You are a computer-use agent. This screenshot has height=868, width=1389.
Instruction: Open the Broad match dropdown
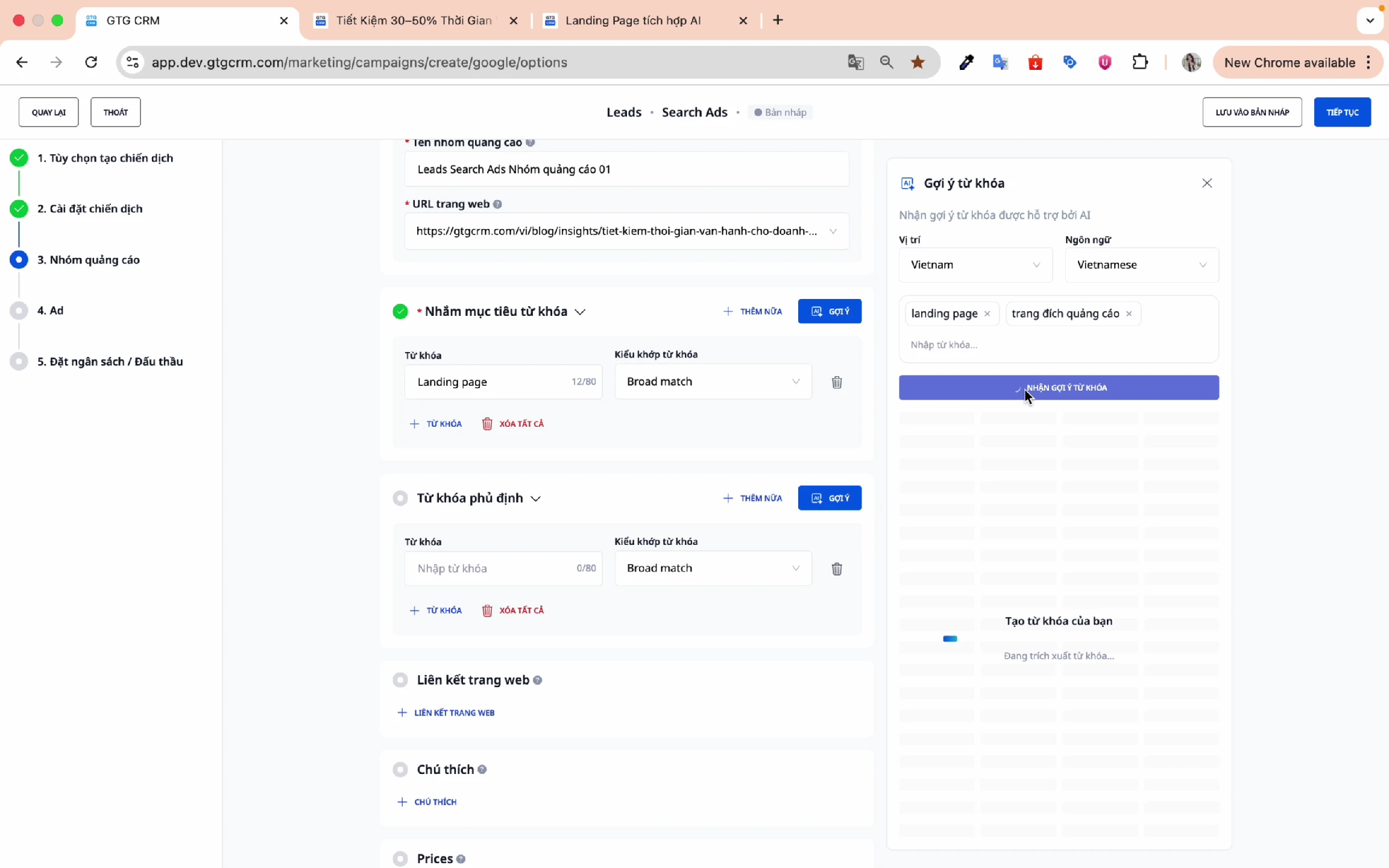coord(713,381)
